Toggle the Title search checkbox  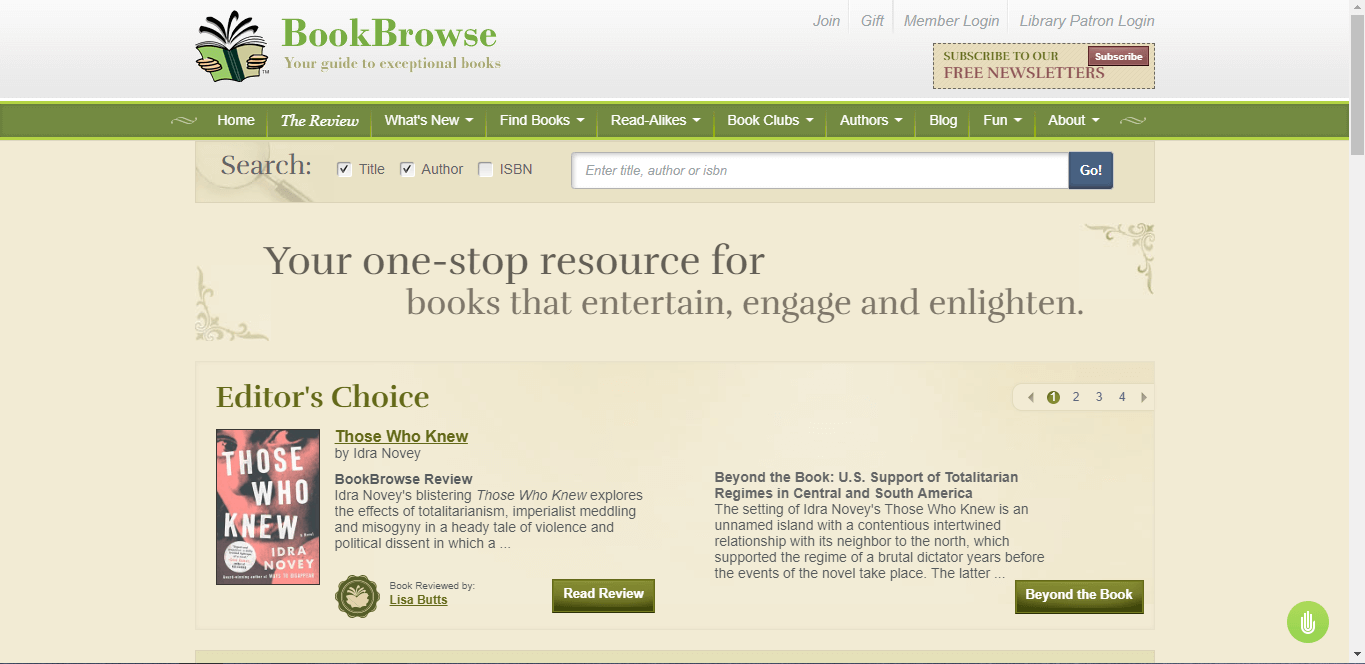click(345, 169)
